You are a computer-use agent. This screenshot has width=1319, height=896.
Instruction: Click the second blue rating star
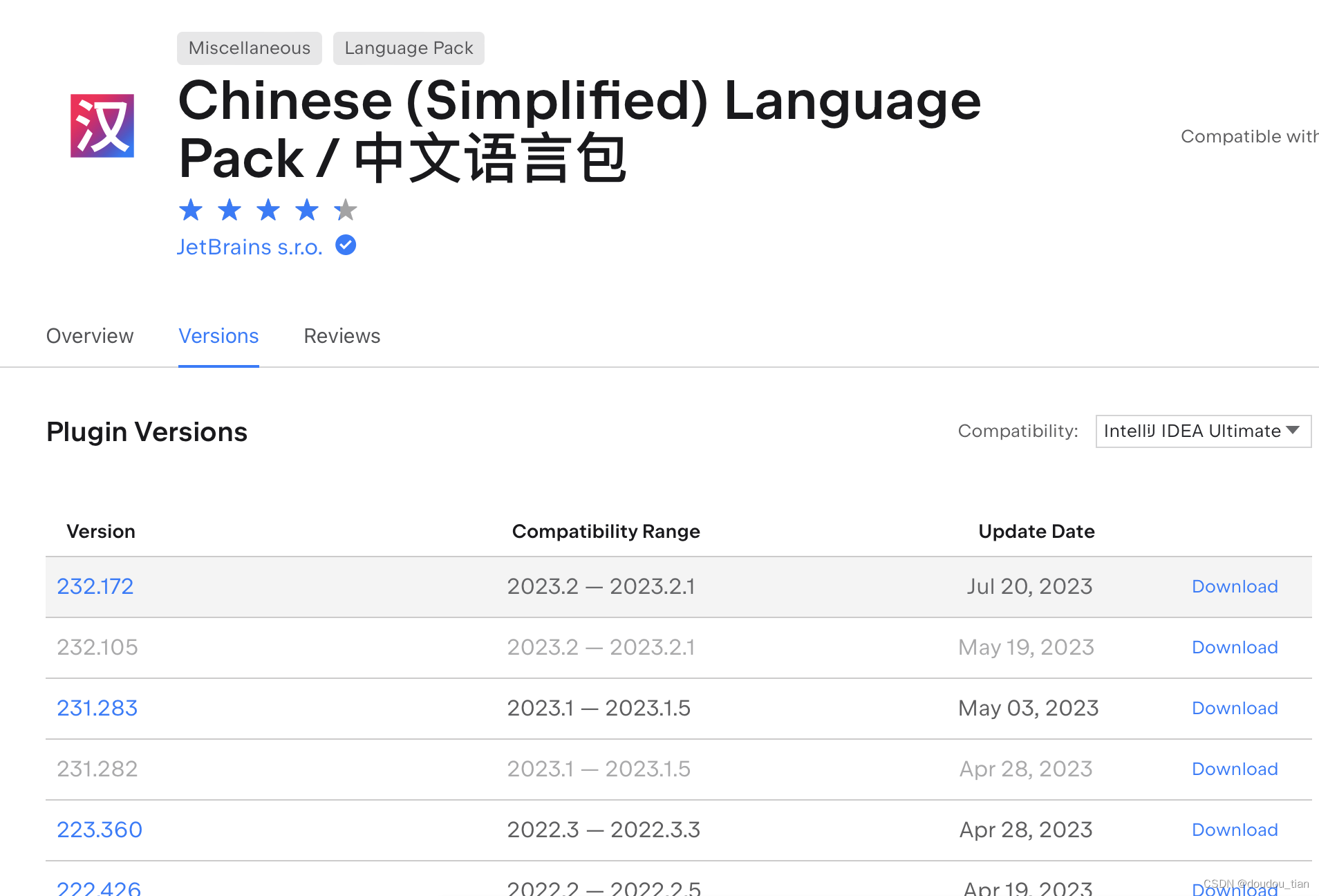[x=230, y=209]
